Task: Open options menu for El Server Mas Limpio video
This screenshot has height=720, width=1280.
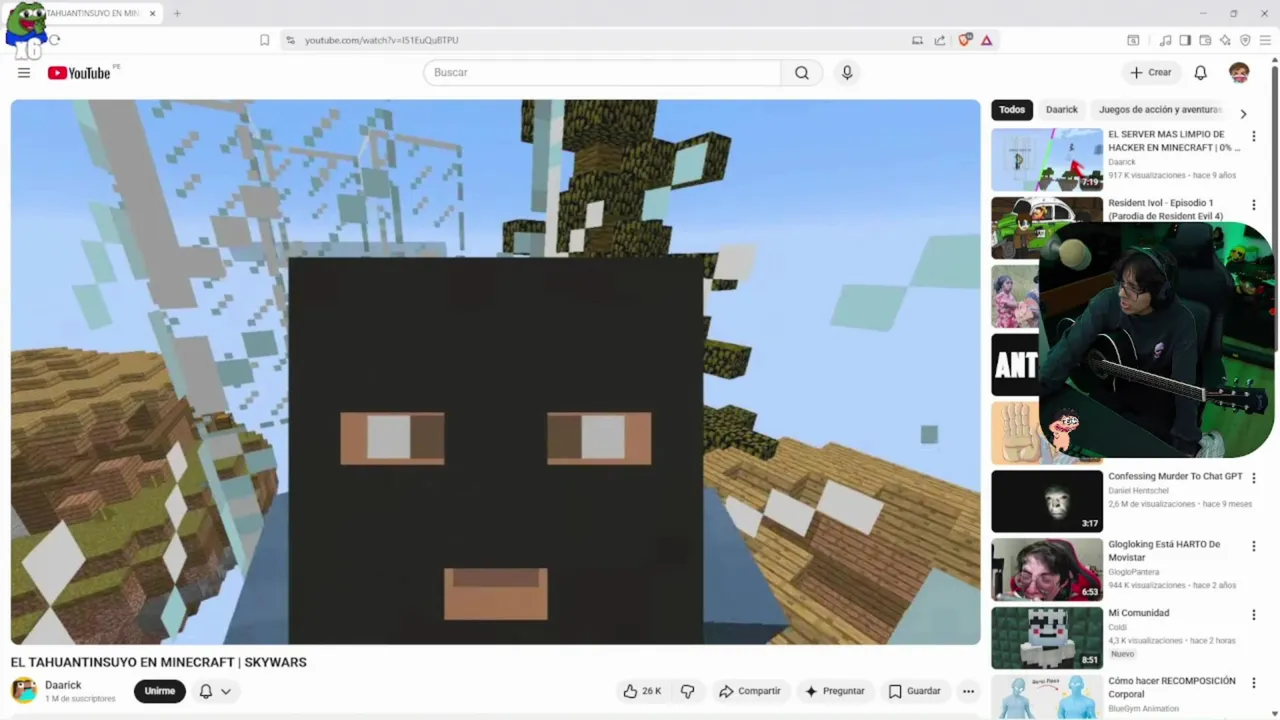Action: click(x=1253, y=136)
